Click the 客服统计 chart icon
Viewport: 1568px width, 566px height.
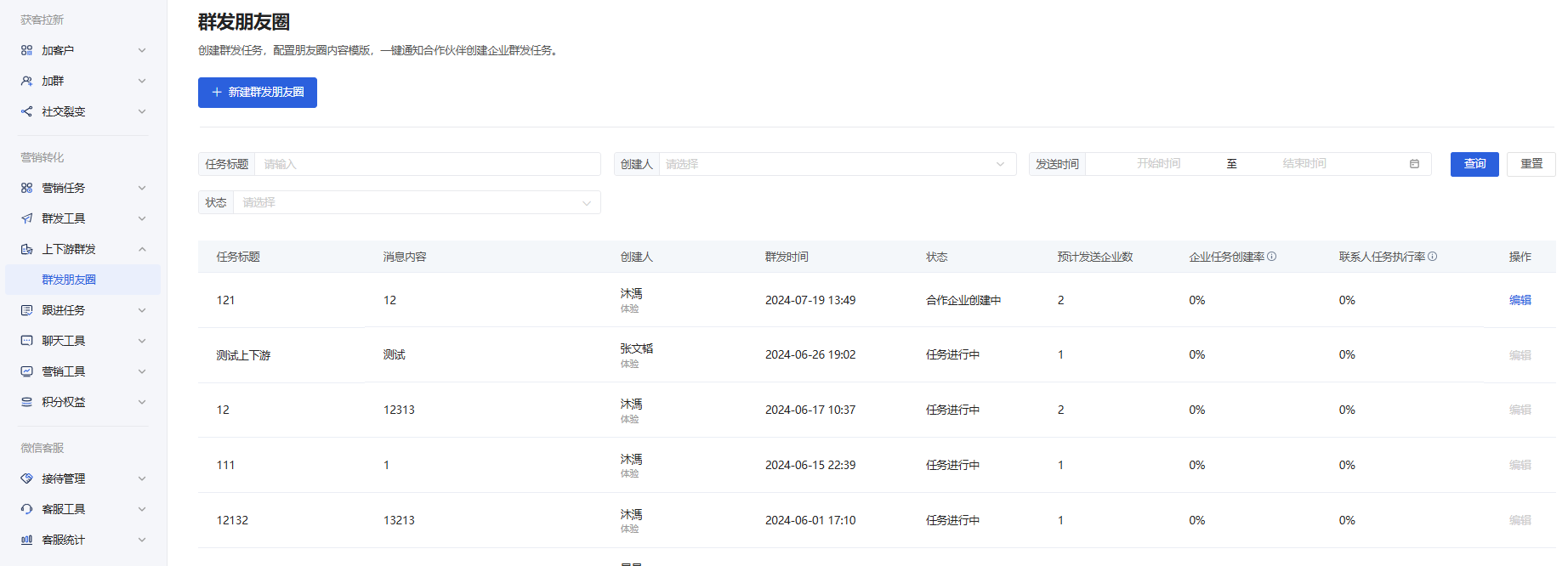pyautogui.click(x=26, y=540)
